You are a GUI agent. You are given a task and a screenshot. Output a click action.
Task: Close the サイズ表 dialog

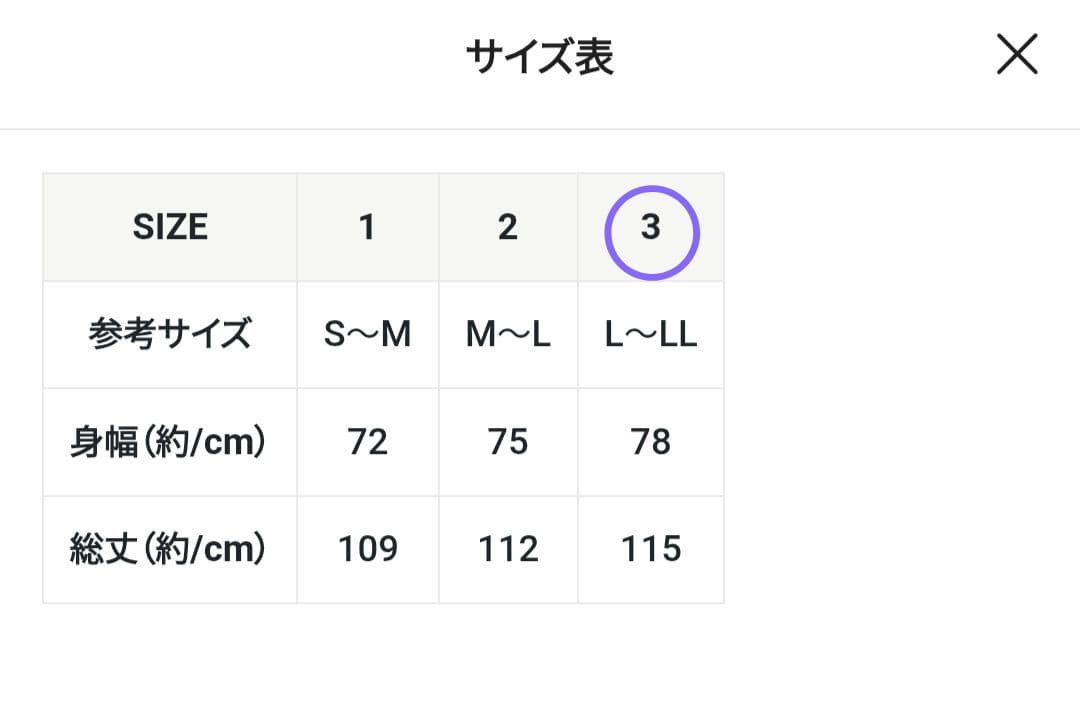1017,55
